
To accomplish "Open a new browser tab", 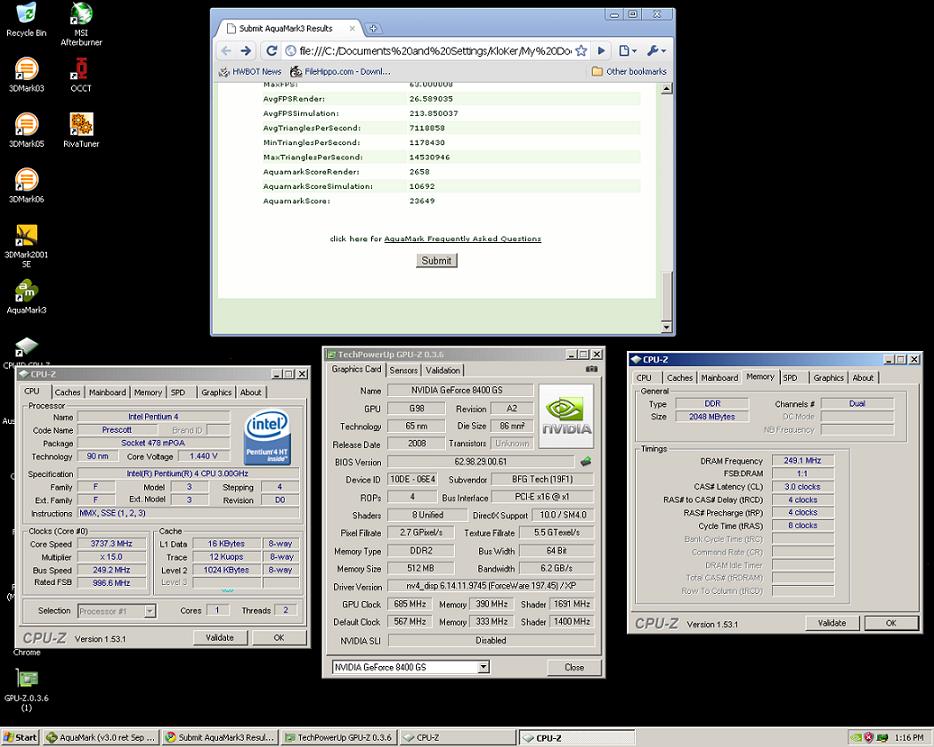I will click(x=373, y=28).
